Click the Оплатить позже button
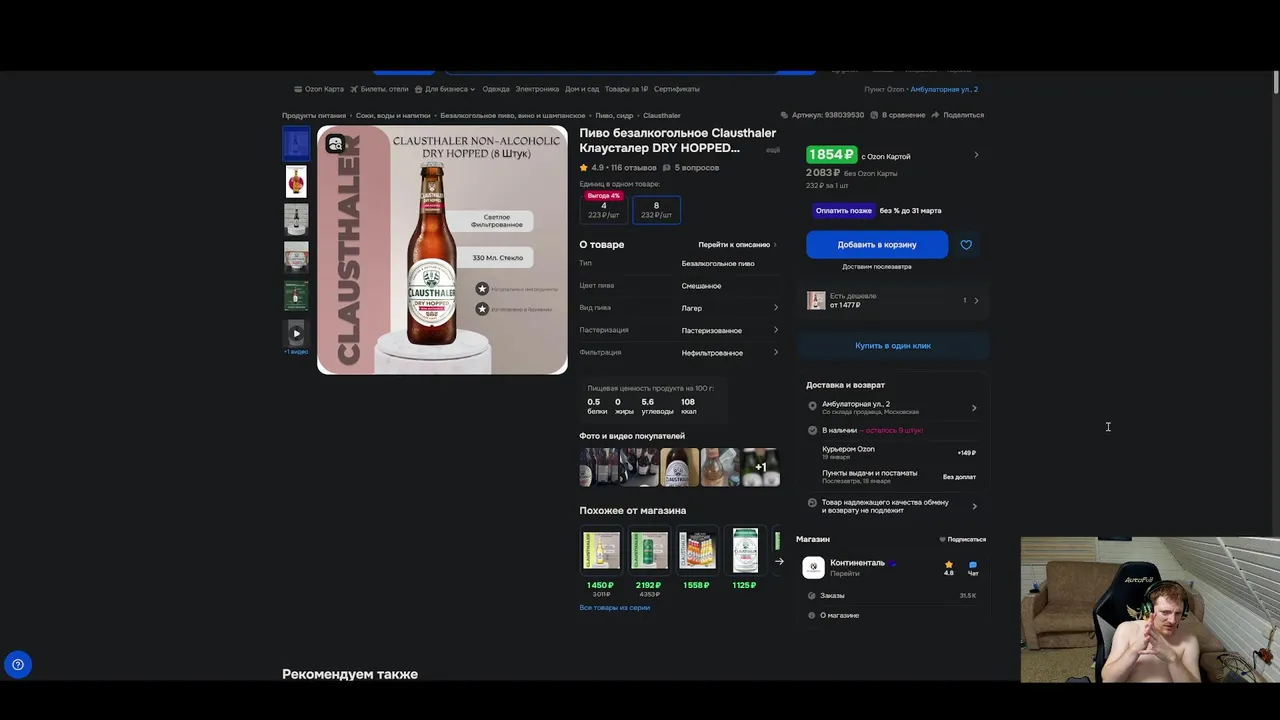1280x720 pixels. click(x=843, y=211)
